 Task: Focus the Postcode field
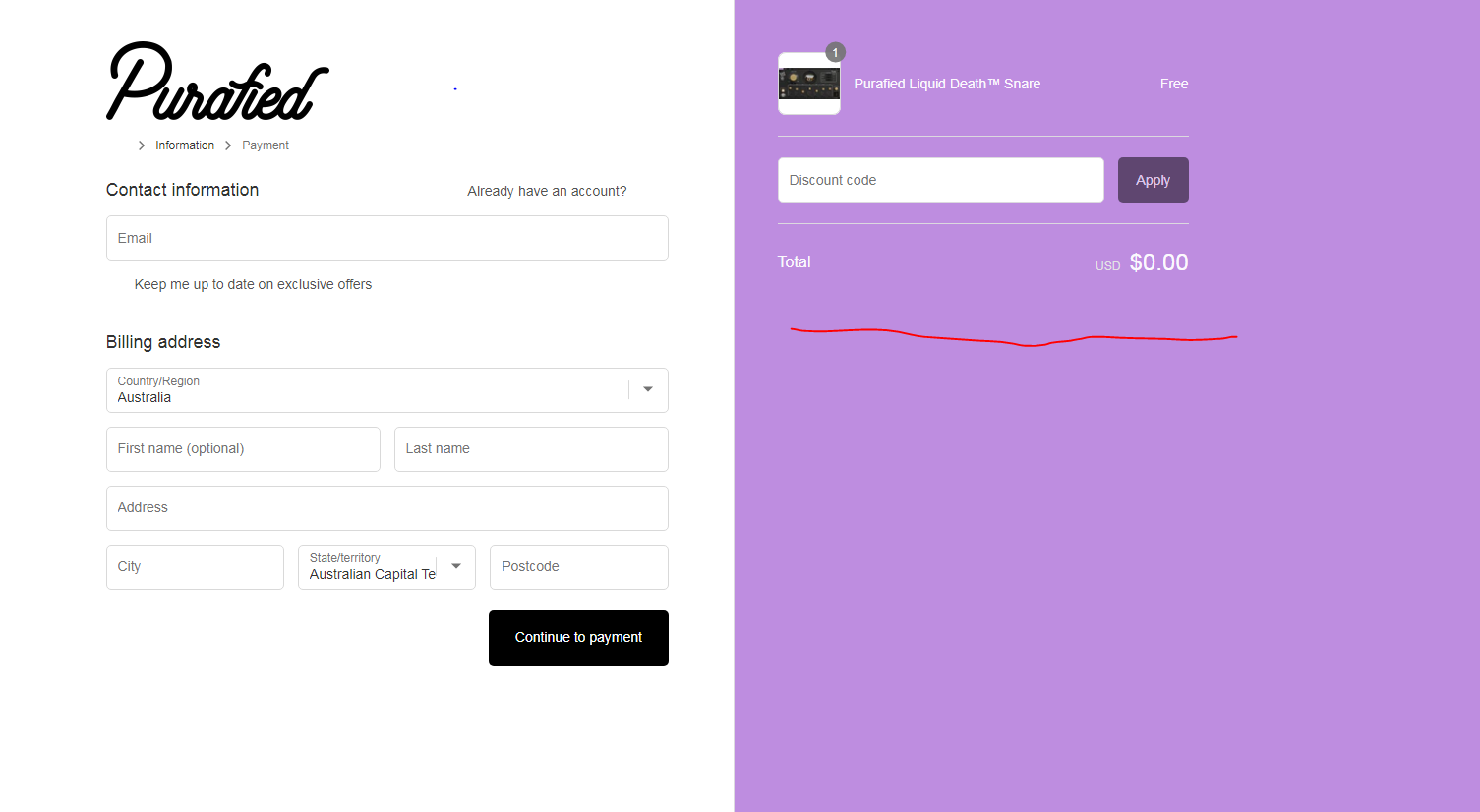point(579,567)
